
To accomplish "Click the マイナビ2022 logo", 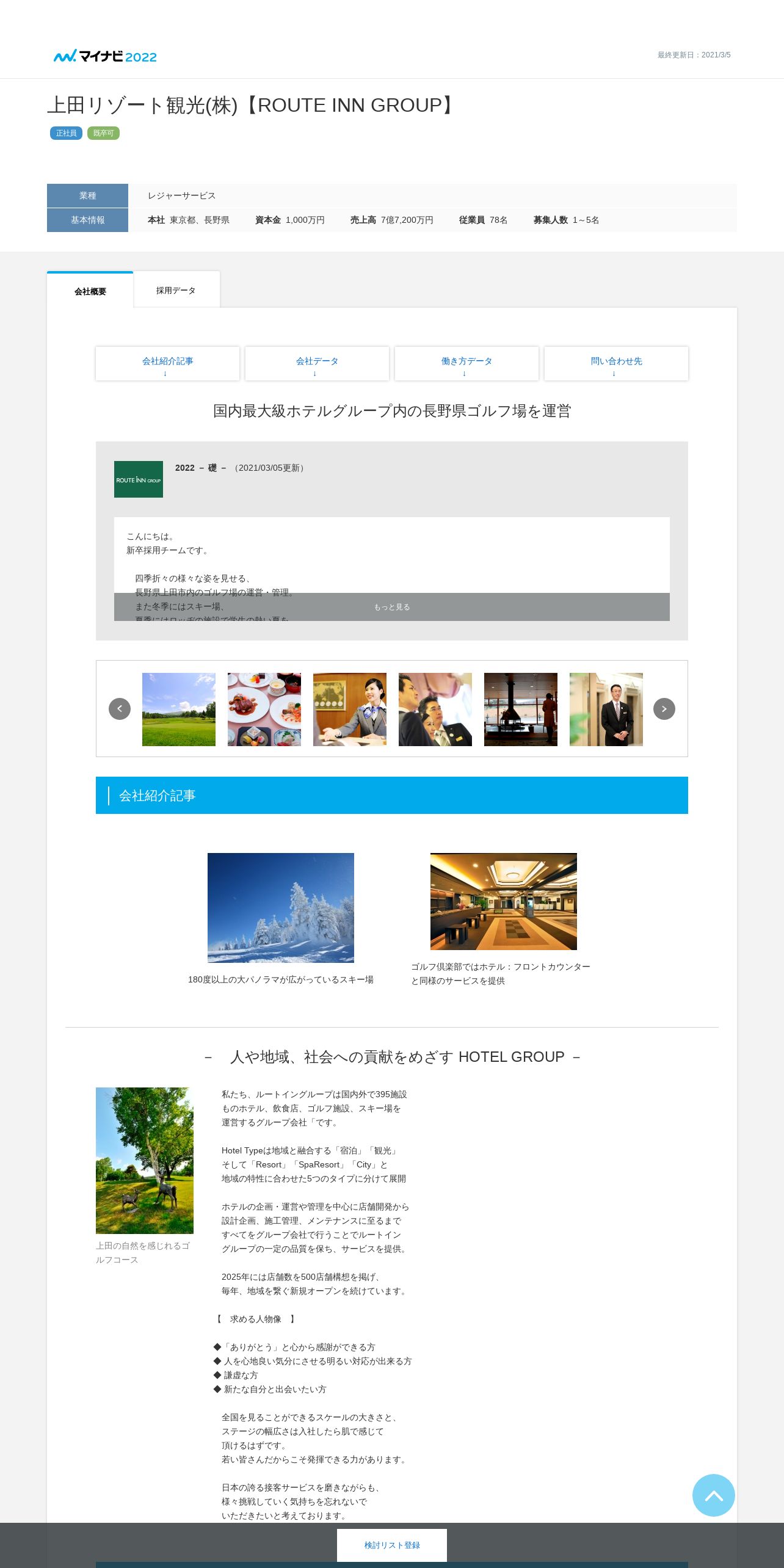I will [105, 56].
